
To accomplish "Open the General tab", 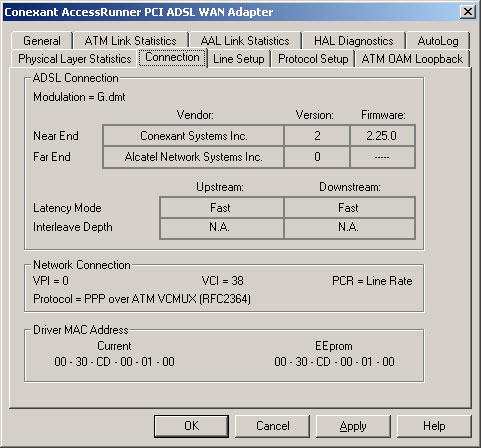I will 42,41.
